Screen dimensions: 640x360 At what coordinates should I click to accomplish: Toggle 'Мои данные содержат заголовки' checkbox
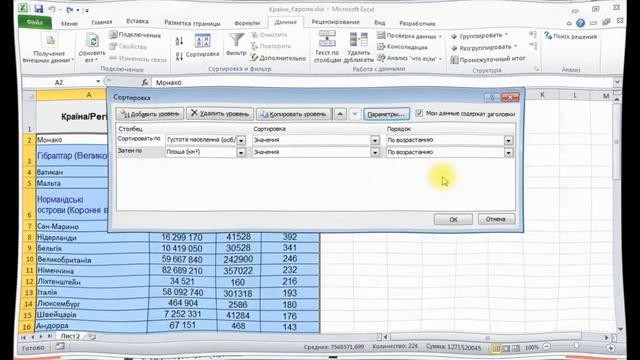click(x=419, y=113)
